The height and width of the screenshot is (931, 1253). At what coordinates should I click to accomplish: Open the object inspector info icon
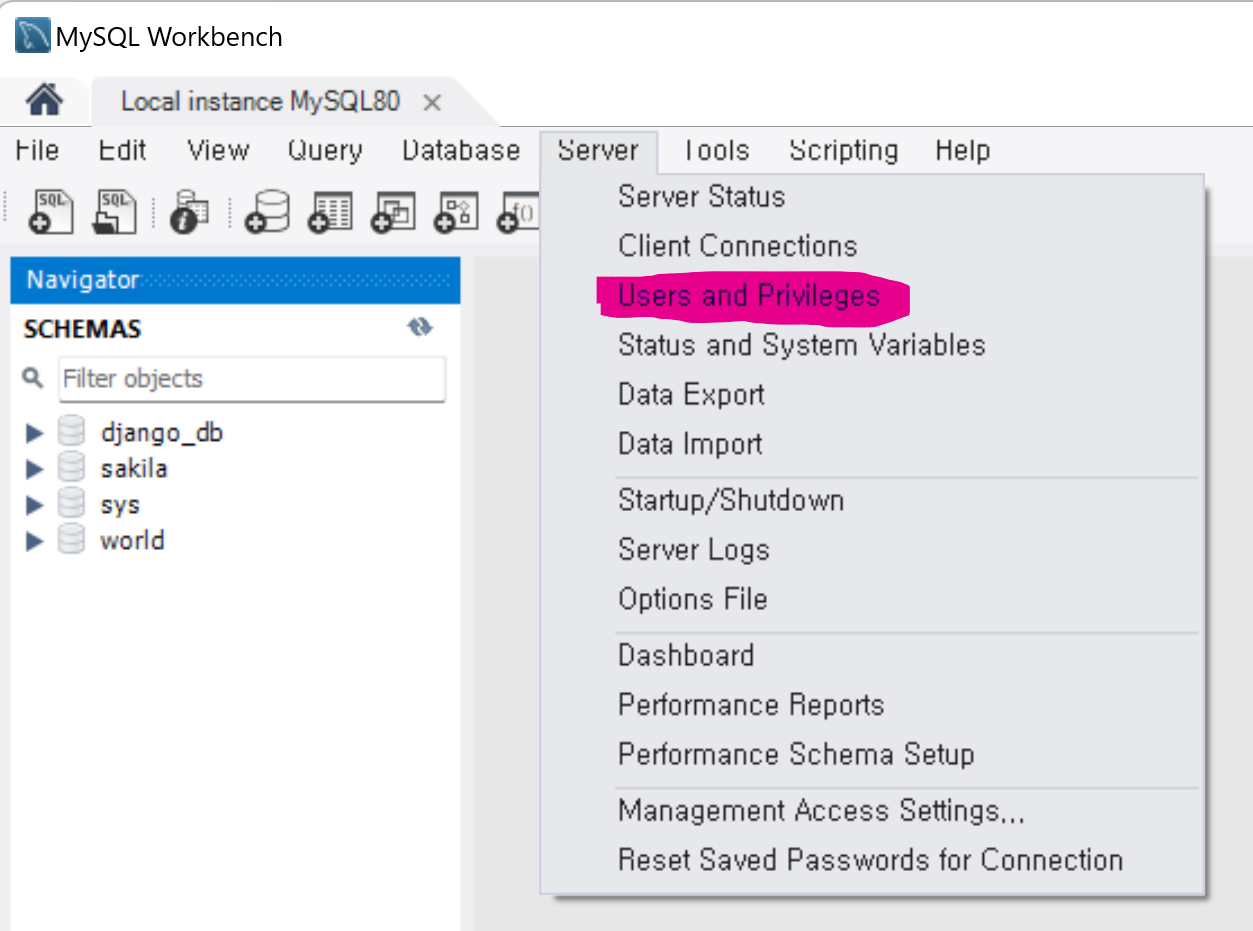[189, 211]
